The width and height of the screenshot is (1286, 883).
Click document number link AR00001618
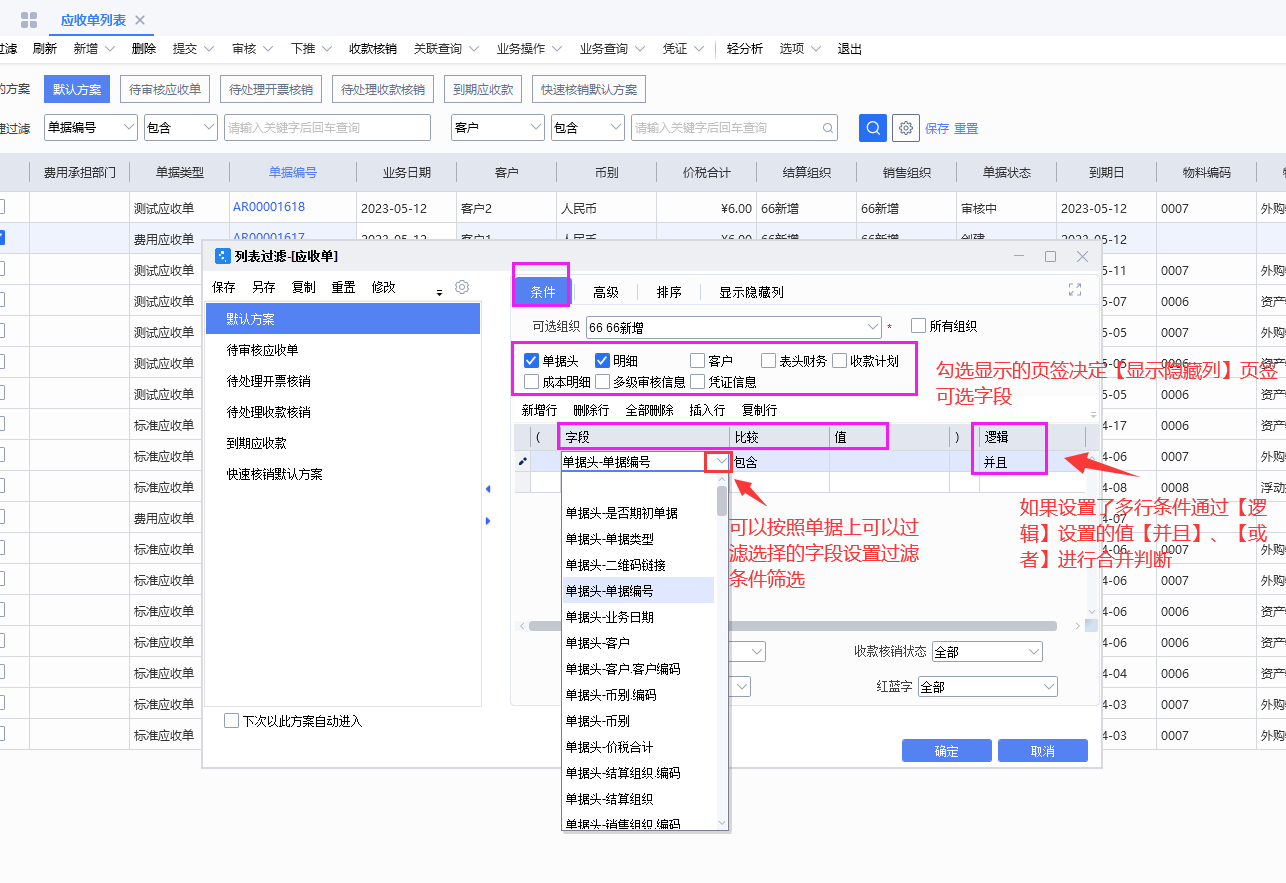[269, 207]
